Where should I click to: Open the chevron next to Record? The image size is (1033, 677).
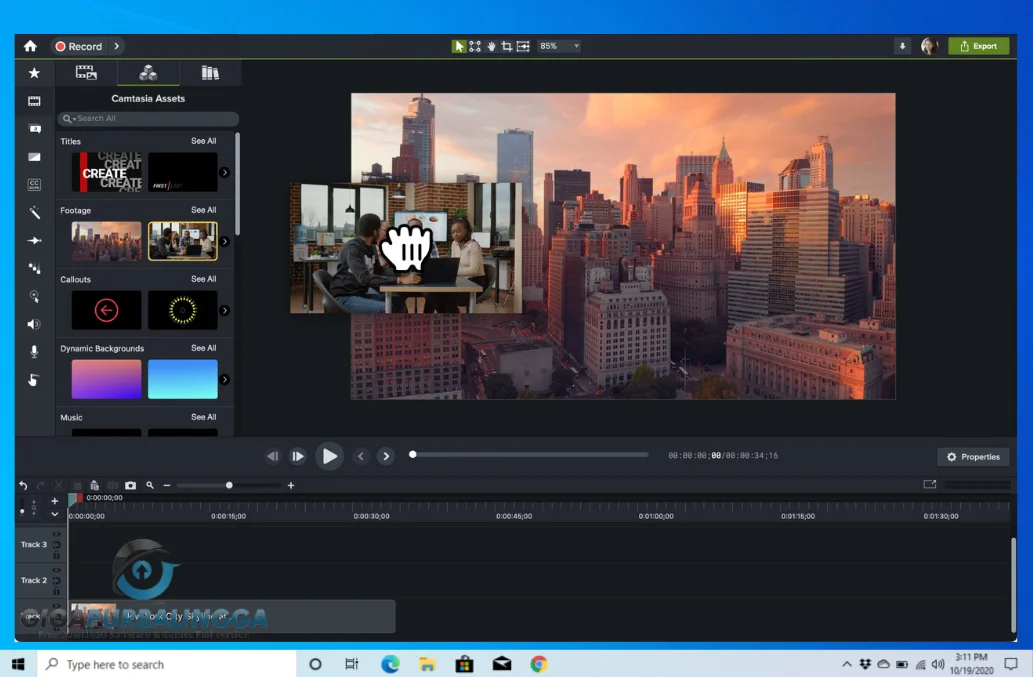coord(118,46)
